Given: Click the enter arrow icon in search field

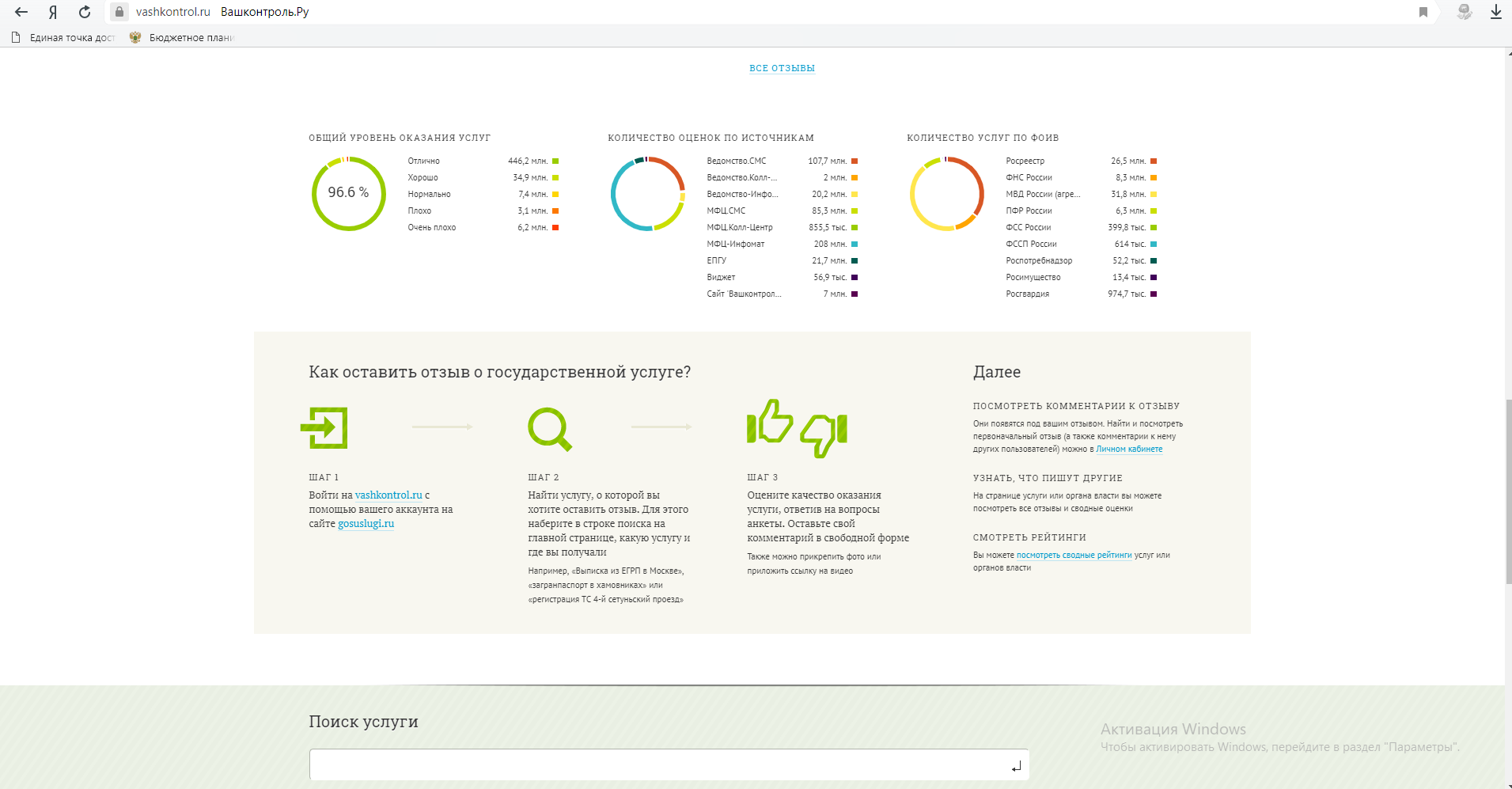Looking at the screenshot, I should click(x=1016, y=766).
